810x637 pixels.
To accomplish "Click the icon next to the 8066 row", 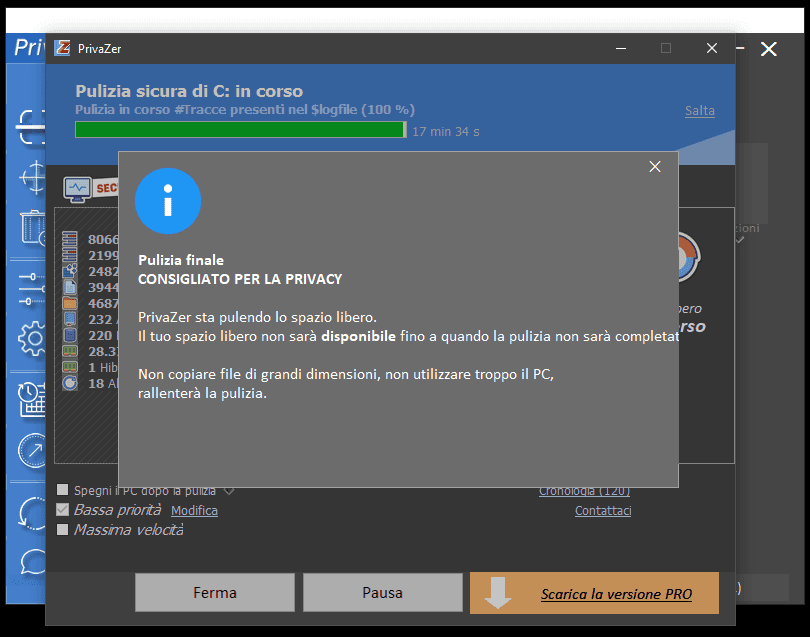I will tap(70, 239).
